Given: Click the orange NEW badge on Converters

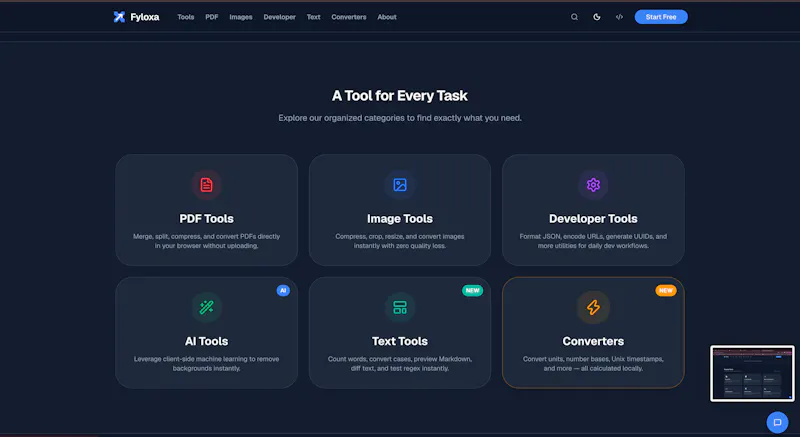Looking at the screenshot, I should 666,290.
